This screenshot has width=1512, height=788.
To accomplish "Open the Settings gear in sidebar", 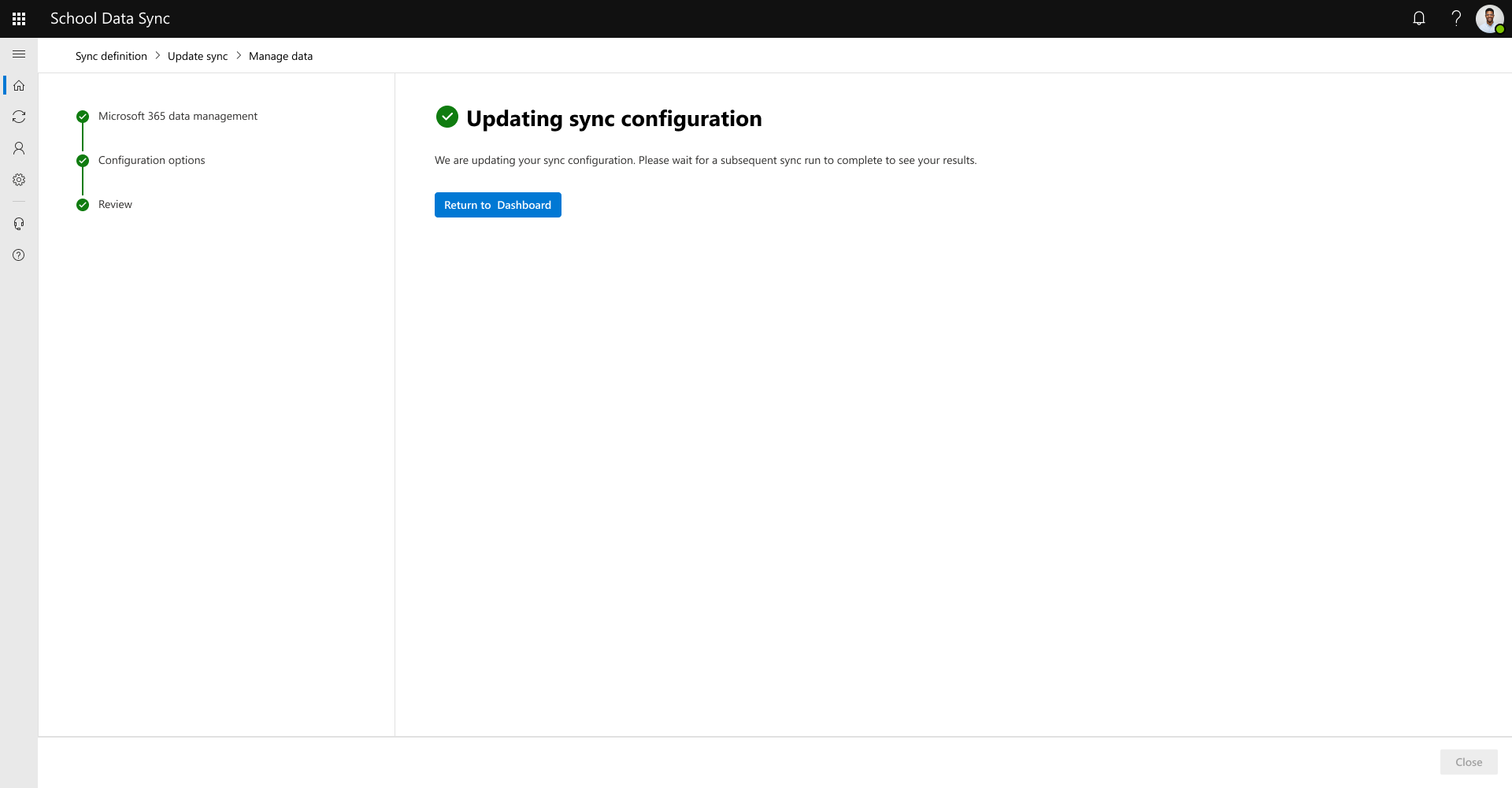I will (x=19, y=180).
